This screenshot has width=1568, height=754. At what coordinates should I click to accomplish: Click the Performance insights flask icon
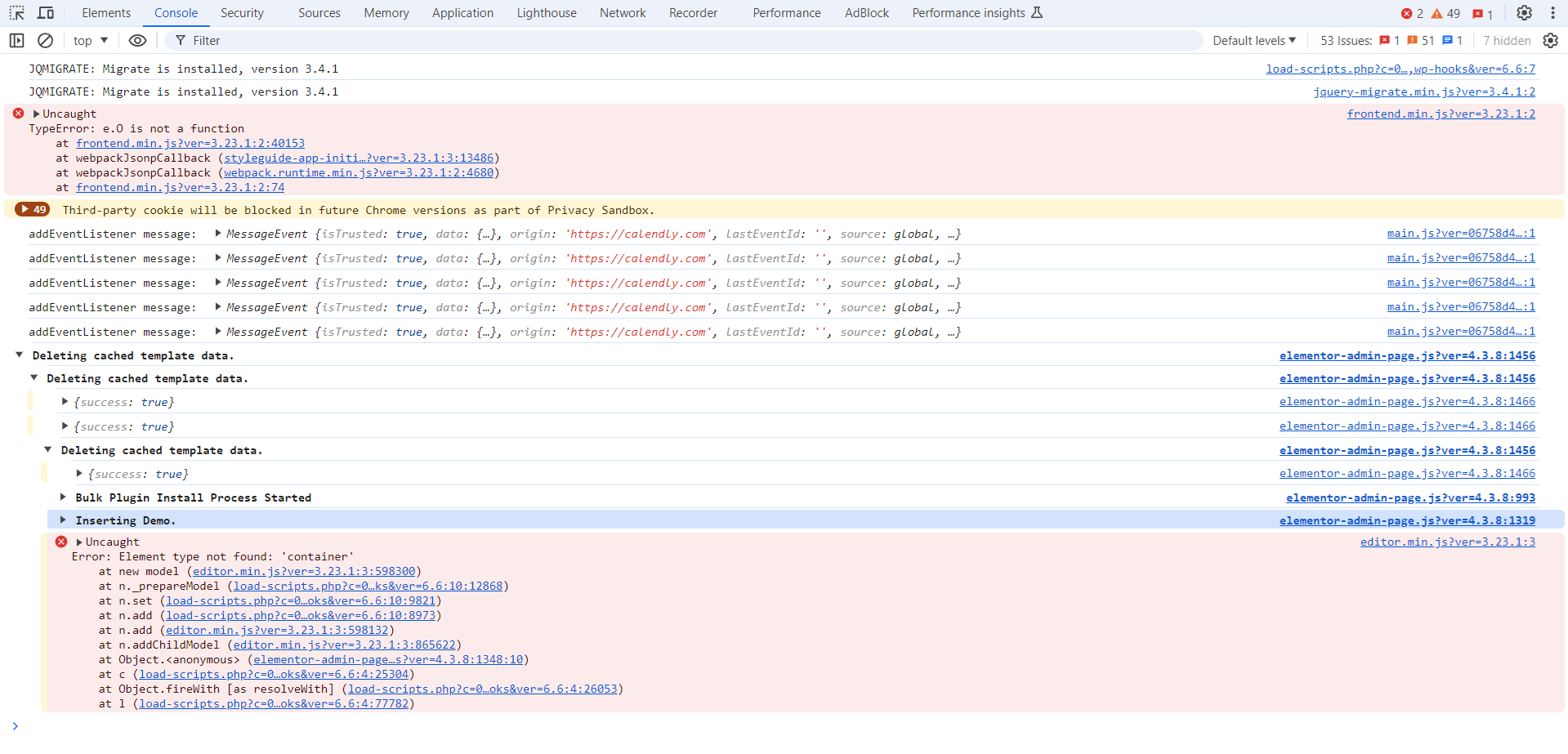pyautogui.click(x=1038, y=12)
